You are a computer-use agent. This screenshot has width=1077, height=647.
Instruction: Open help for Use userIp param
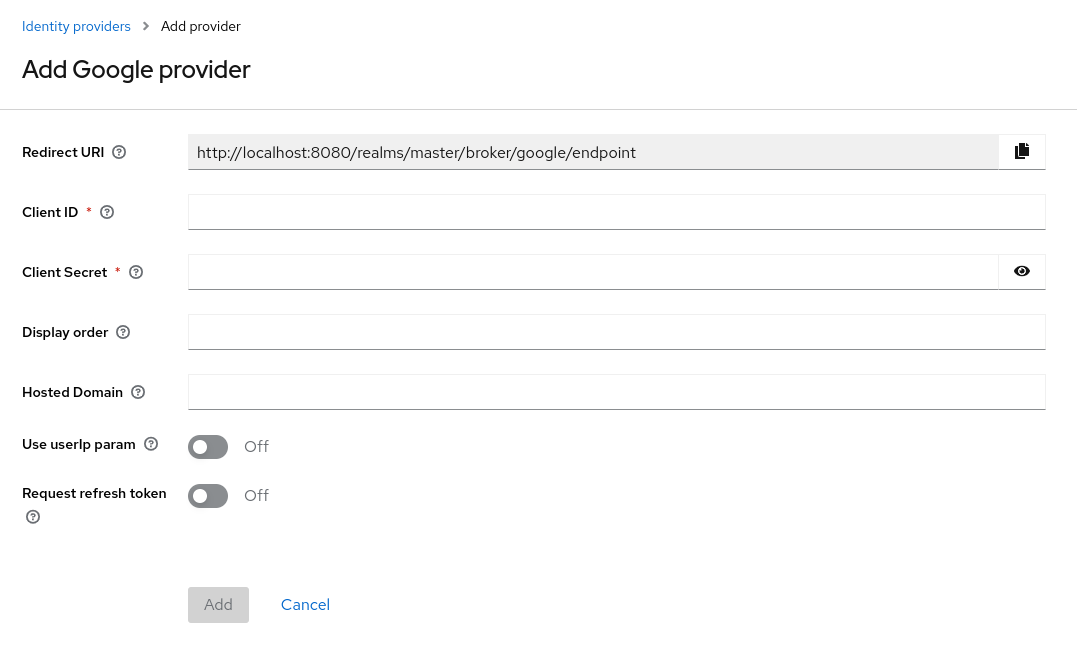click(150, 444)
